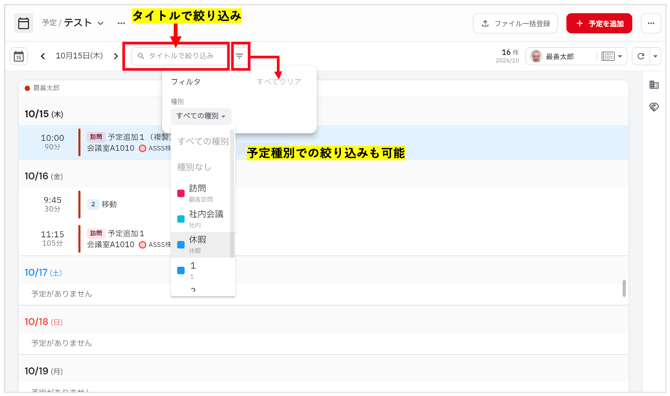670x396 pixels.
Task: Choose 社内会議 type in the list
Action: 201,218
